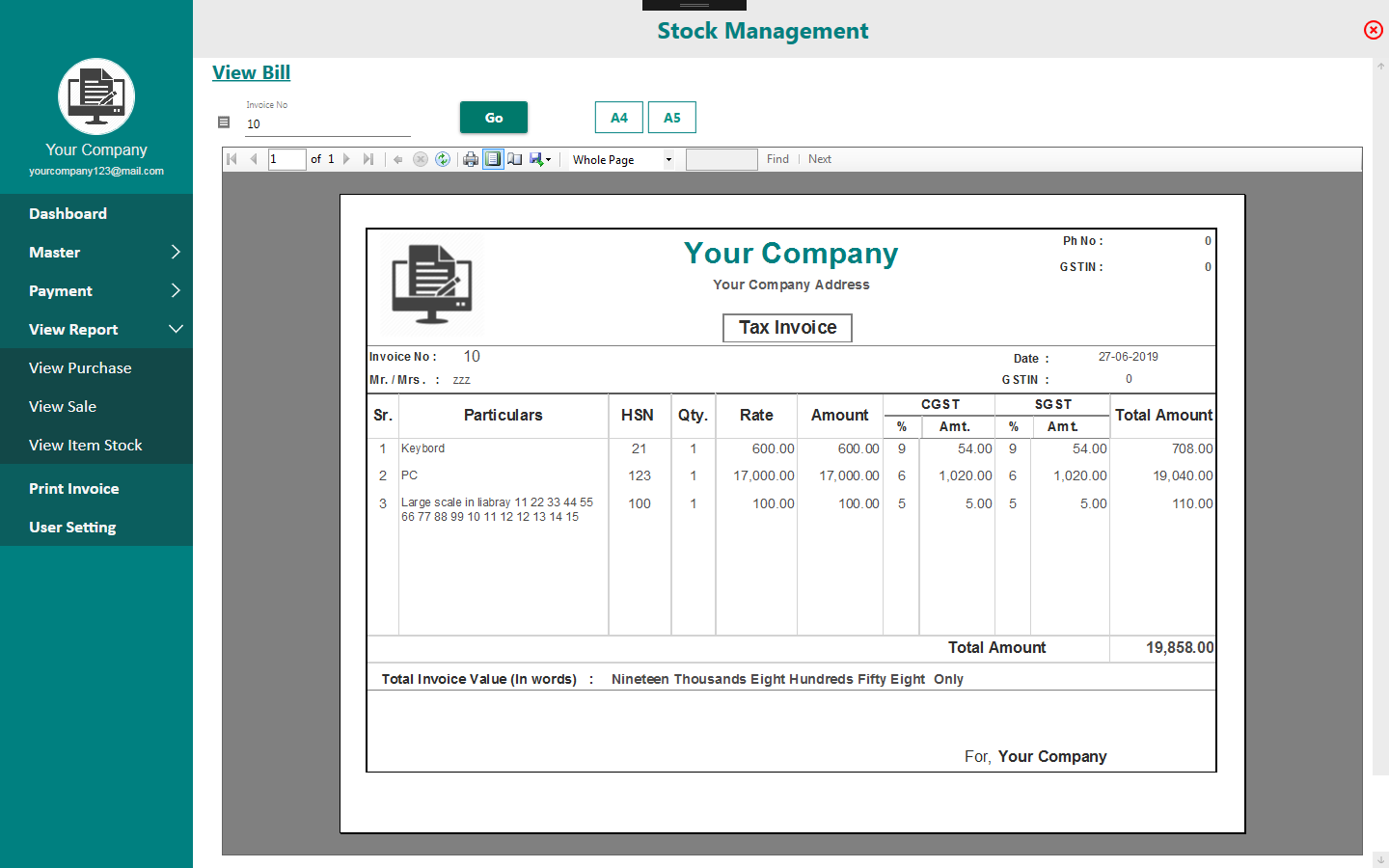The height and width of the screenshot is (868, 1389).
Task: Click the find text box in report toolbar
Action: (722, 159)
